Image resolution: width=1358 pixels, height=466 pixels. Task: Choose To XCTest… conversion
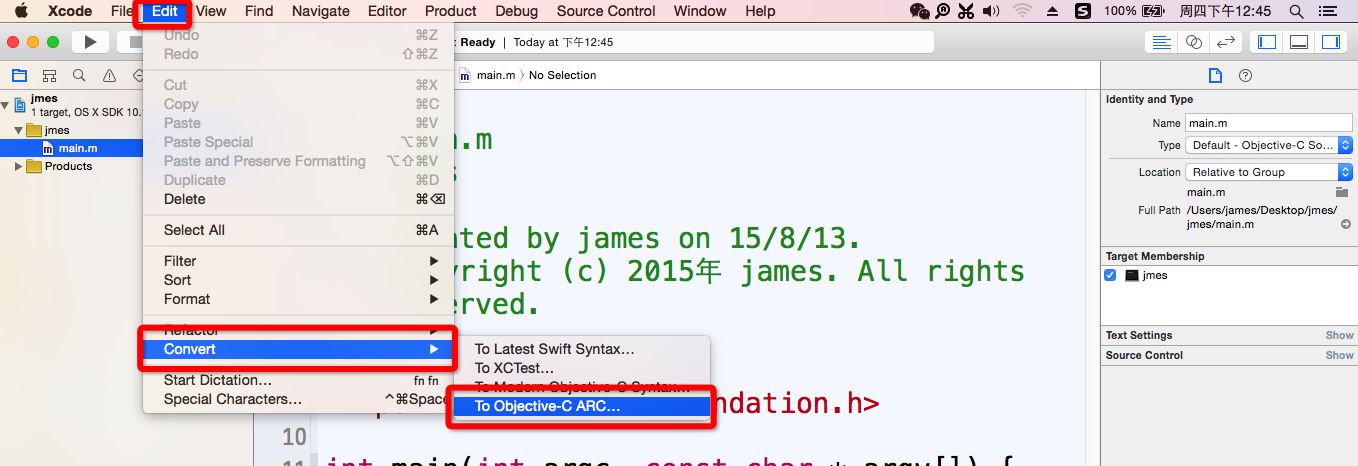coord(581,368)
